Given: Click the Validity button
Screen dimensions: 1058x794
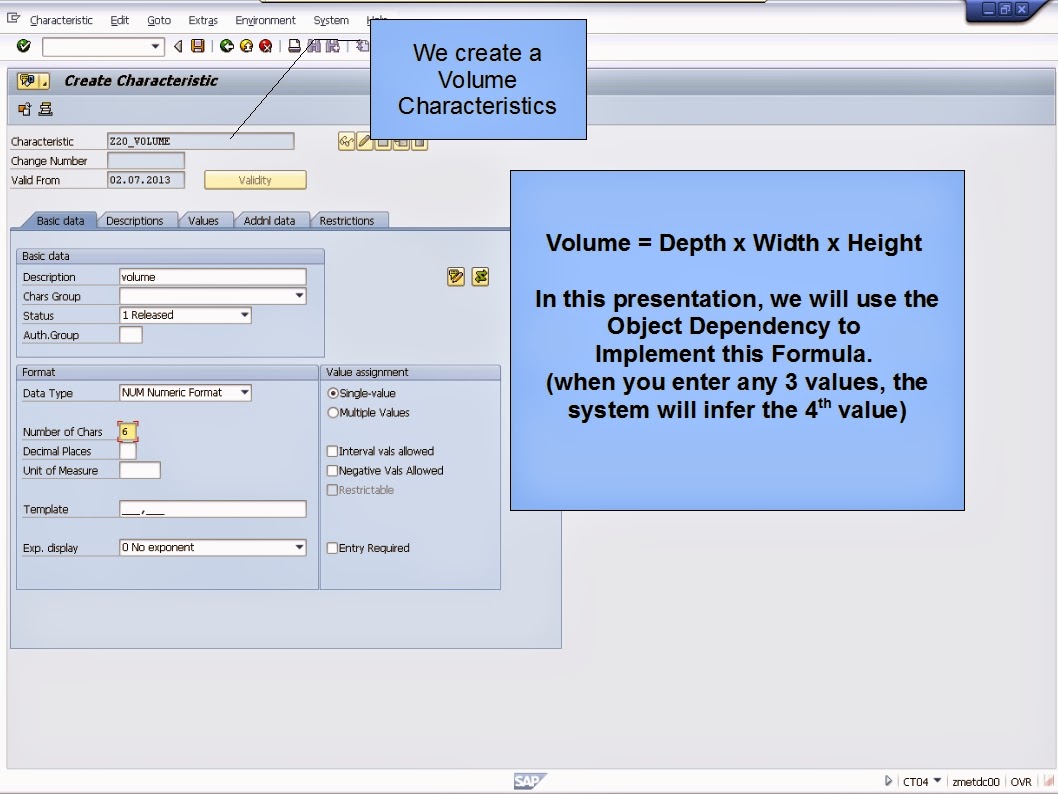Looking at the screenshot, I should coord(255,180).
